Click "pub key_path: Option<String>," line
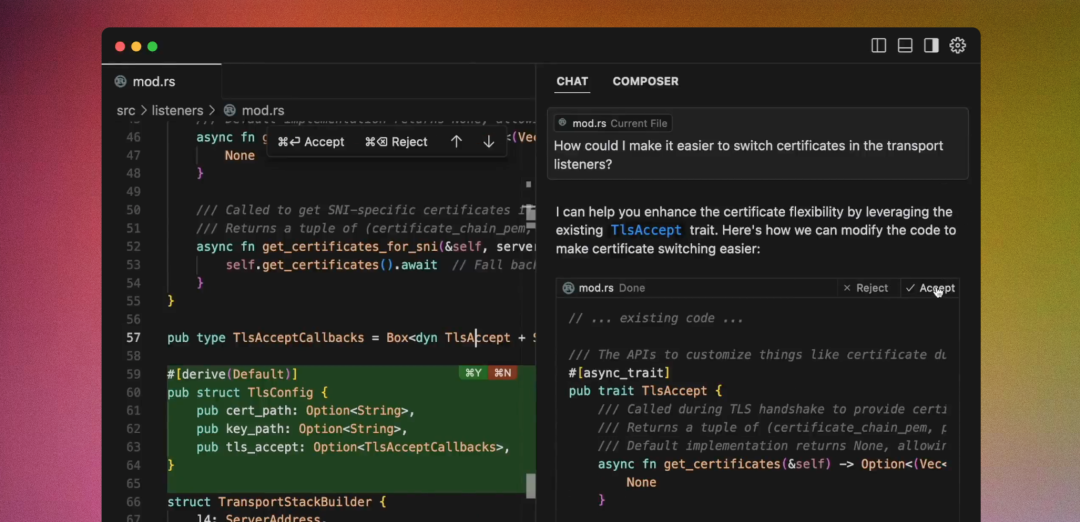1080x522 pixels. (x=302, y=429)
